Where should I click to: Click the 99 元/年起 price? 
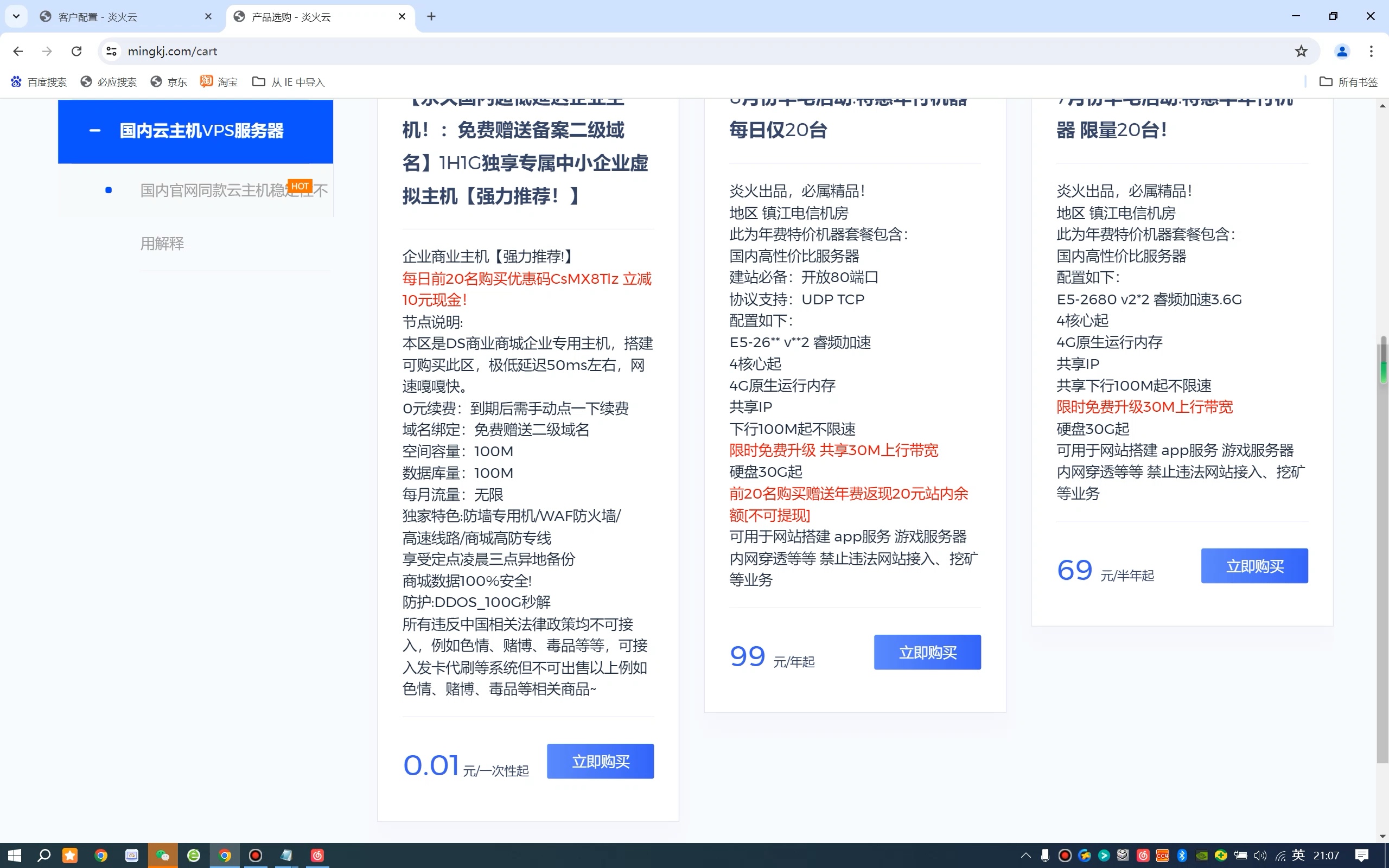(x=772, y=656)
